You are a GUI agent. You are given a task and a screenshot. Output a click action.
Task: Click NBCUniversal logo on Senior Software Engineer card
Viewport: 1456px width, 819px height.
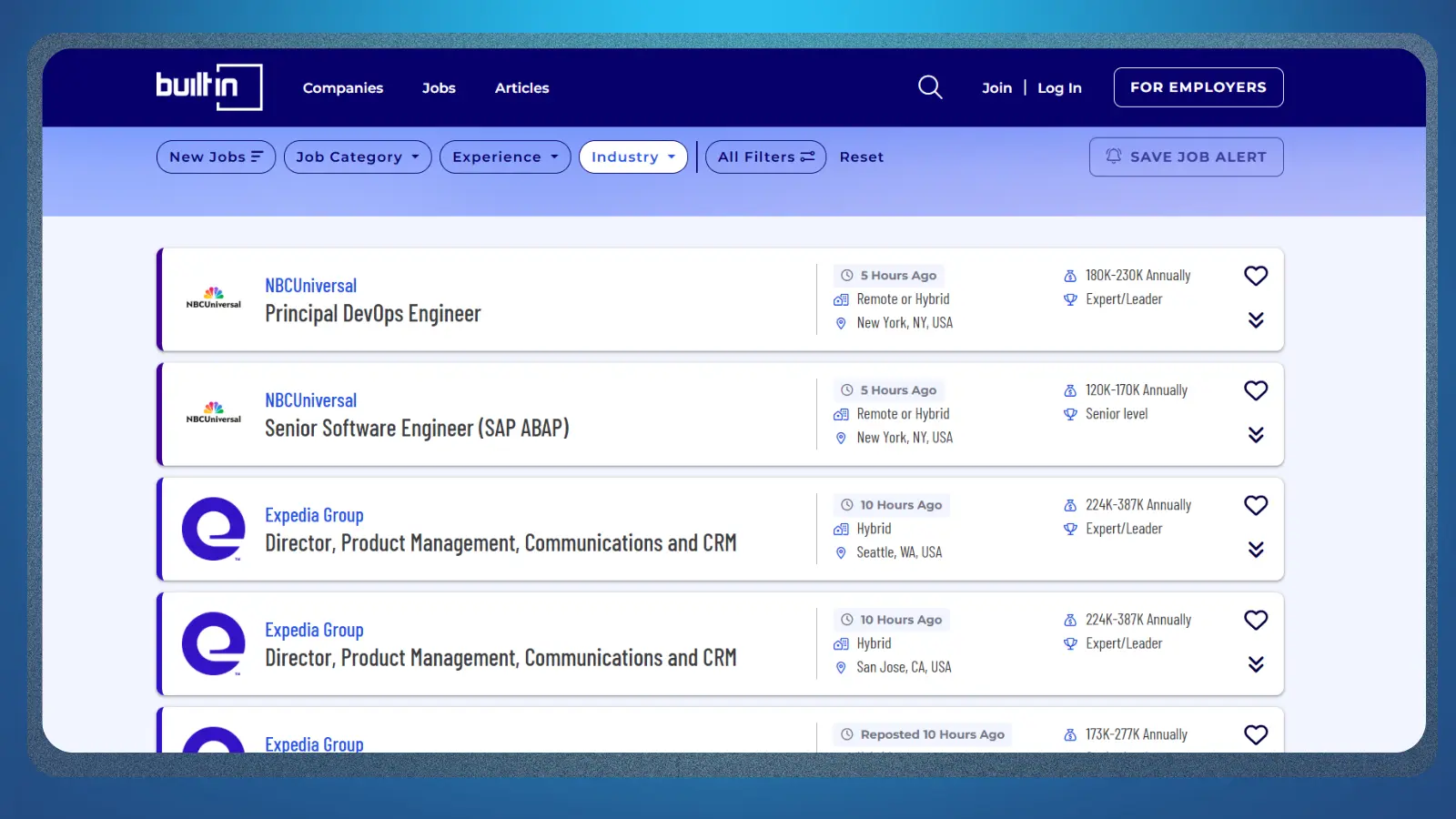(x=214, y=413)
